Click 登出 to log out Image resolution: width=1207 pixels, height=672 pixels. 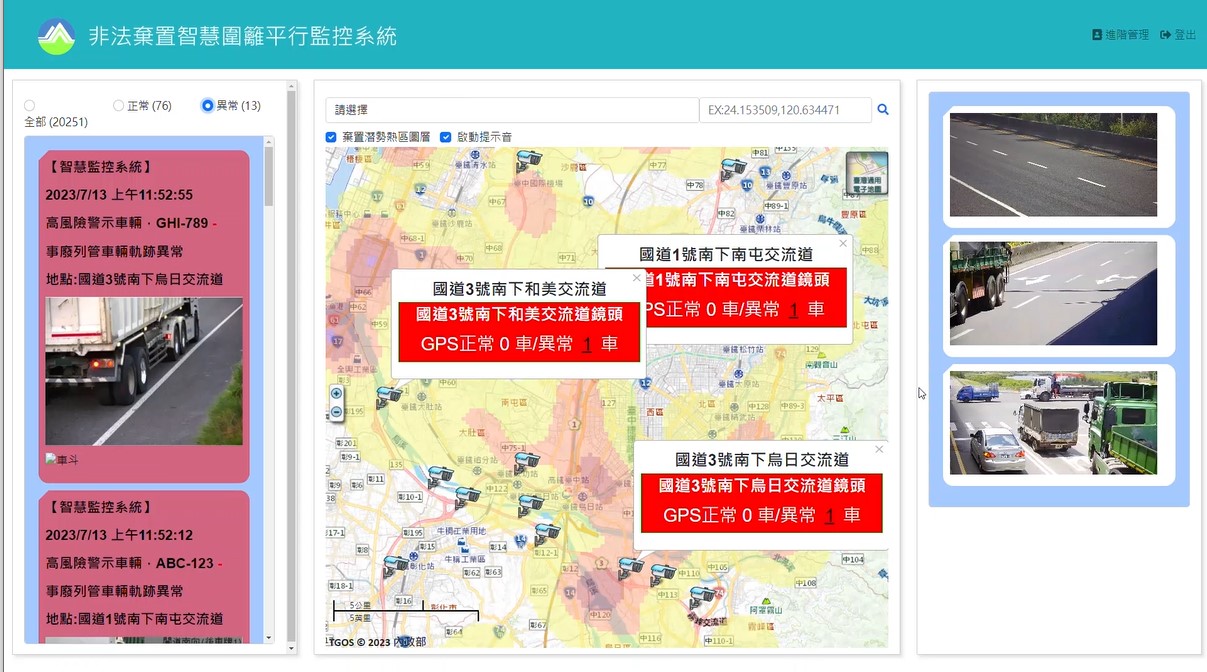tap(1178, 35)
